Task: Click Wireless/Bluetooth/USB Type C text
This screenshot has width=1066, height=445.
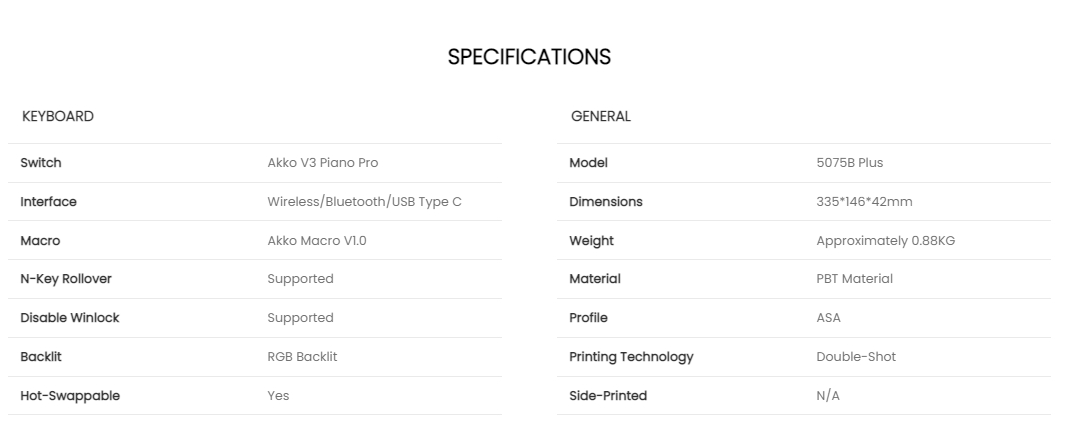Action: click(x=364, y=201)
